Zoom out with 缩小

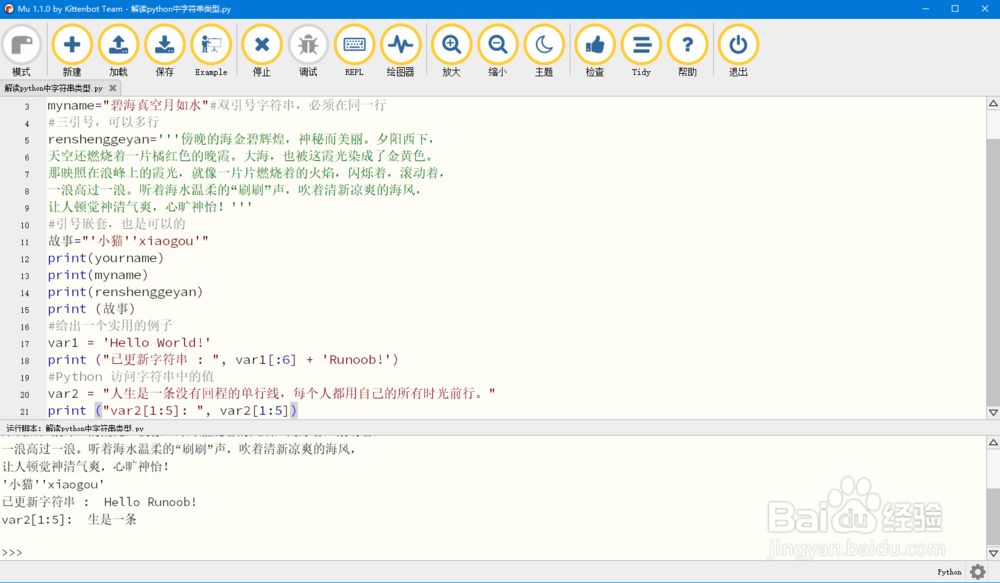click(497, 51)
